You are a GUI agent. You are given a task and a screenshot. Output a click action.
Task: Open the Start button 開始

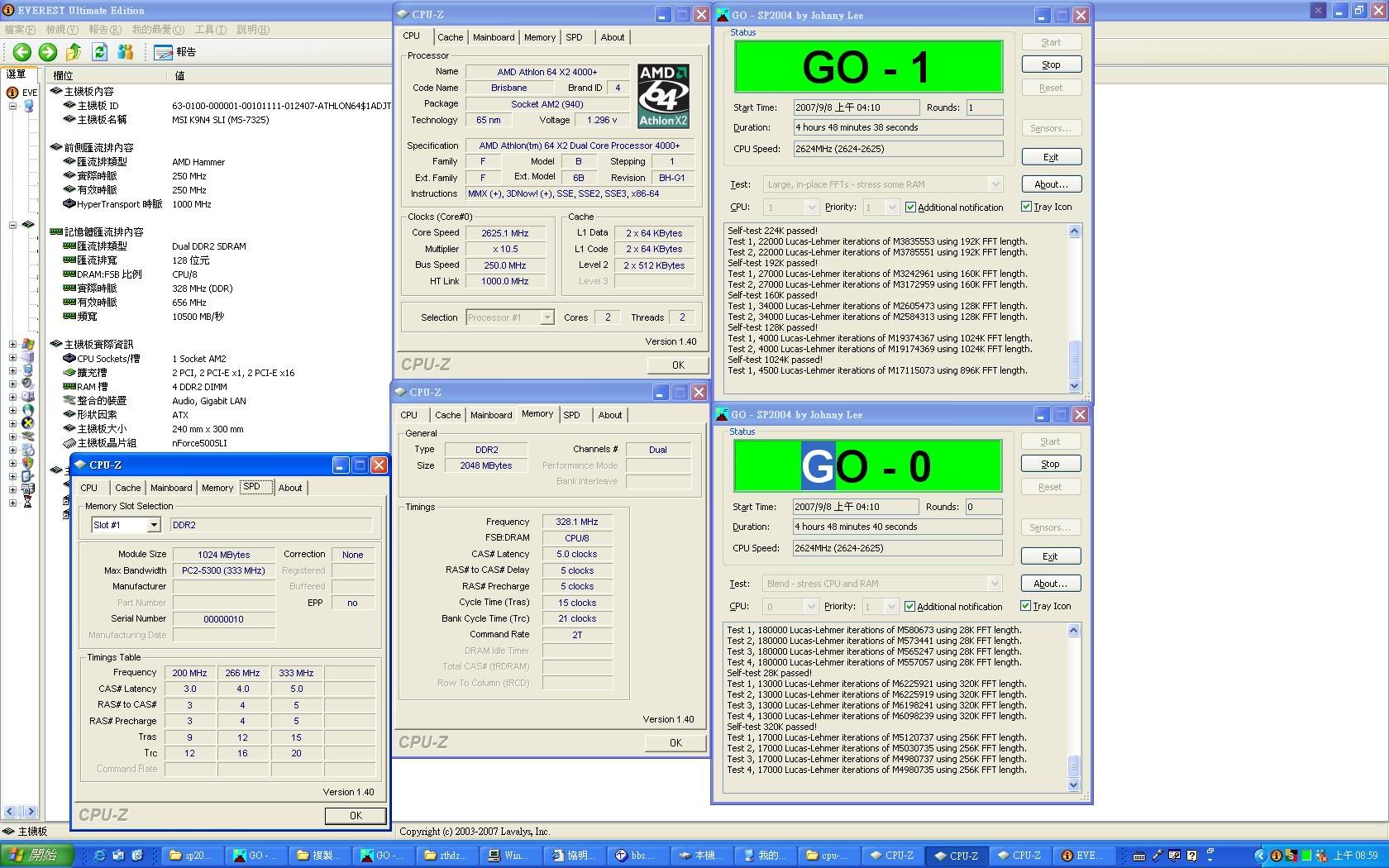(x=37, y=856)
